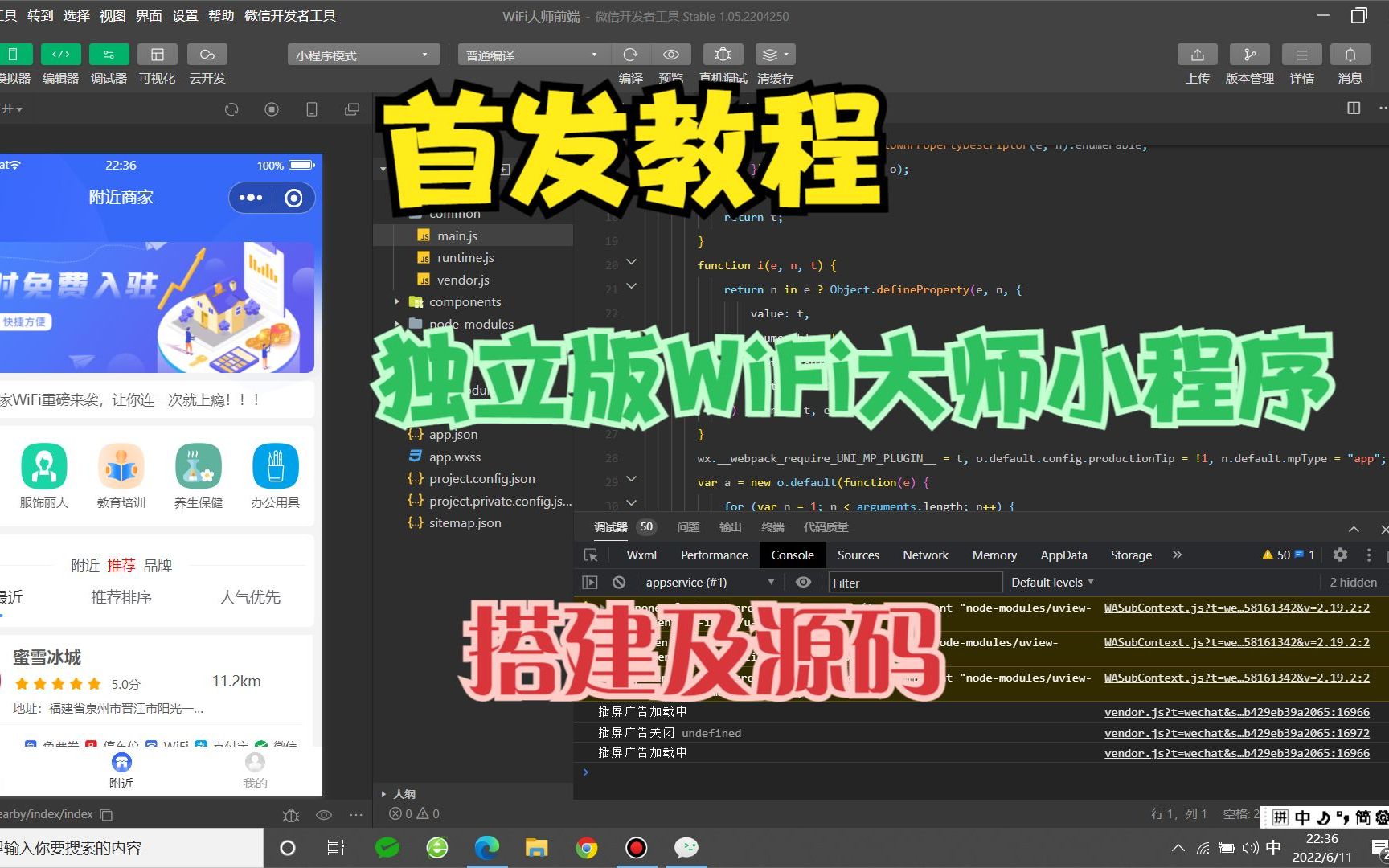The width and height of the screenshot is (1389, 868).
Task: Open devtools more options menu
Action: tap(1369, 555)
